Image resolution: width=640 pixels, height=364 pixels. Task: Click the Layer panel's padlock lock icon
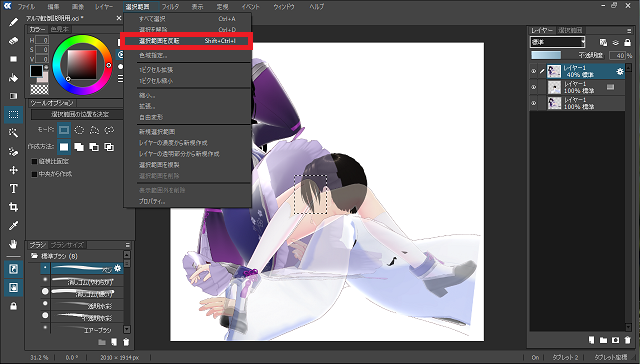point(627,42)
